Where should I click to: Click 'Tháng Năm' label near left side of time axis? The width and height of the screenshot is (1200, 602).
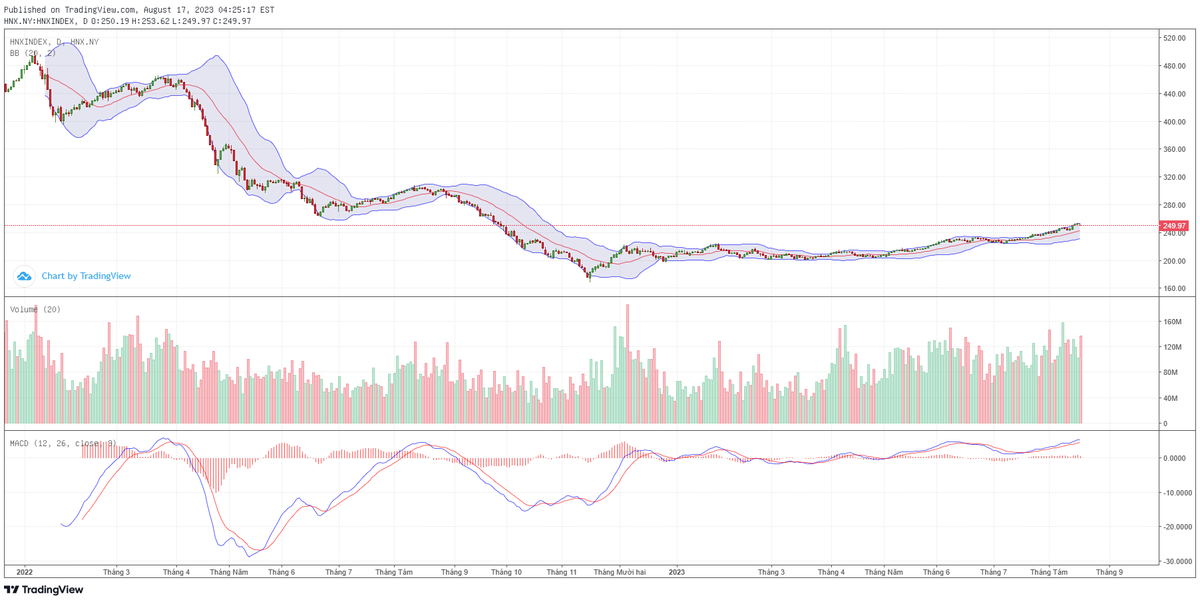(228, 572)
